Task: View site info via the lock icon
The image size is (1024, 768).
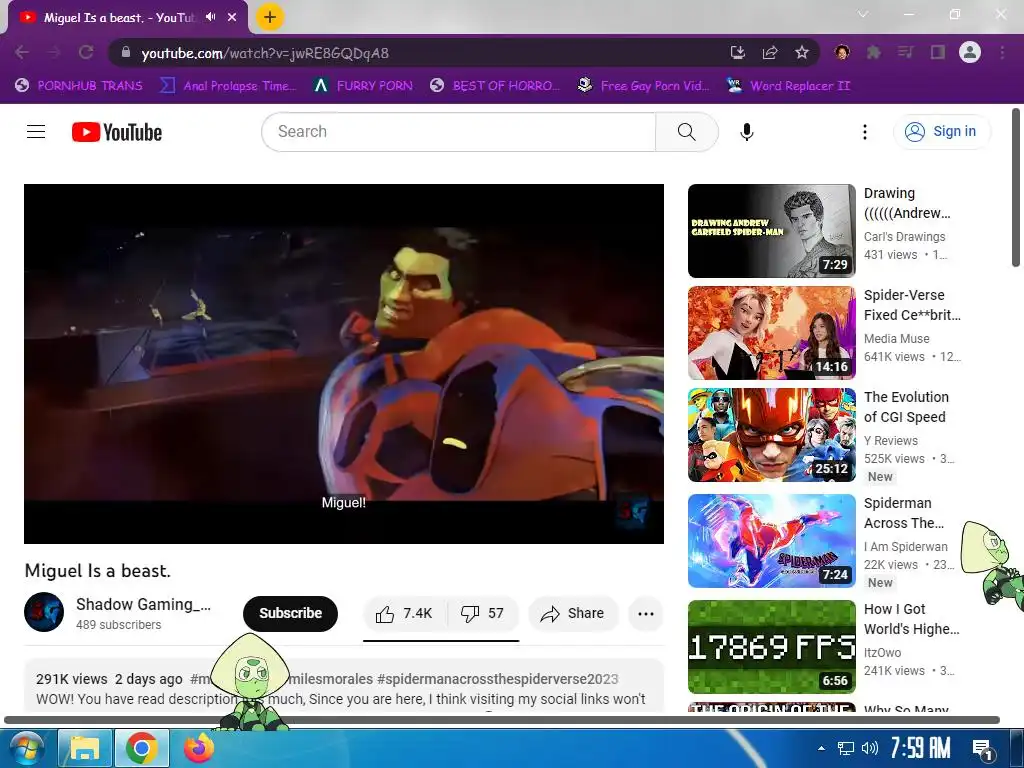Action: click(126, 52)
